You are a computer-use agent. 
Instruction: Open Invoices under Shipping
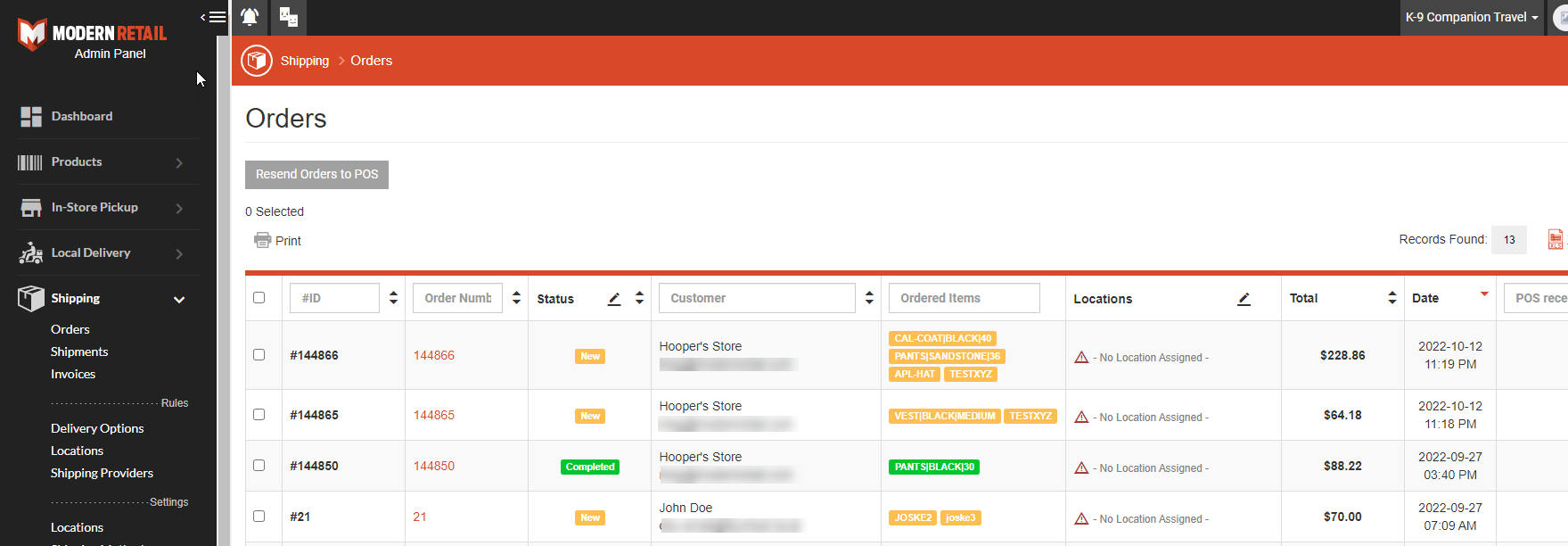click(x=73, y=374)
